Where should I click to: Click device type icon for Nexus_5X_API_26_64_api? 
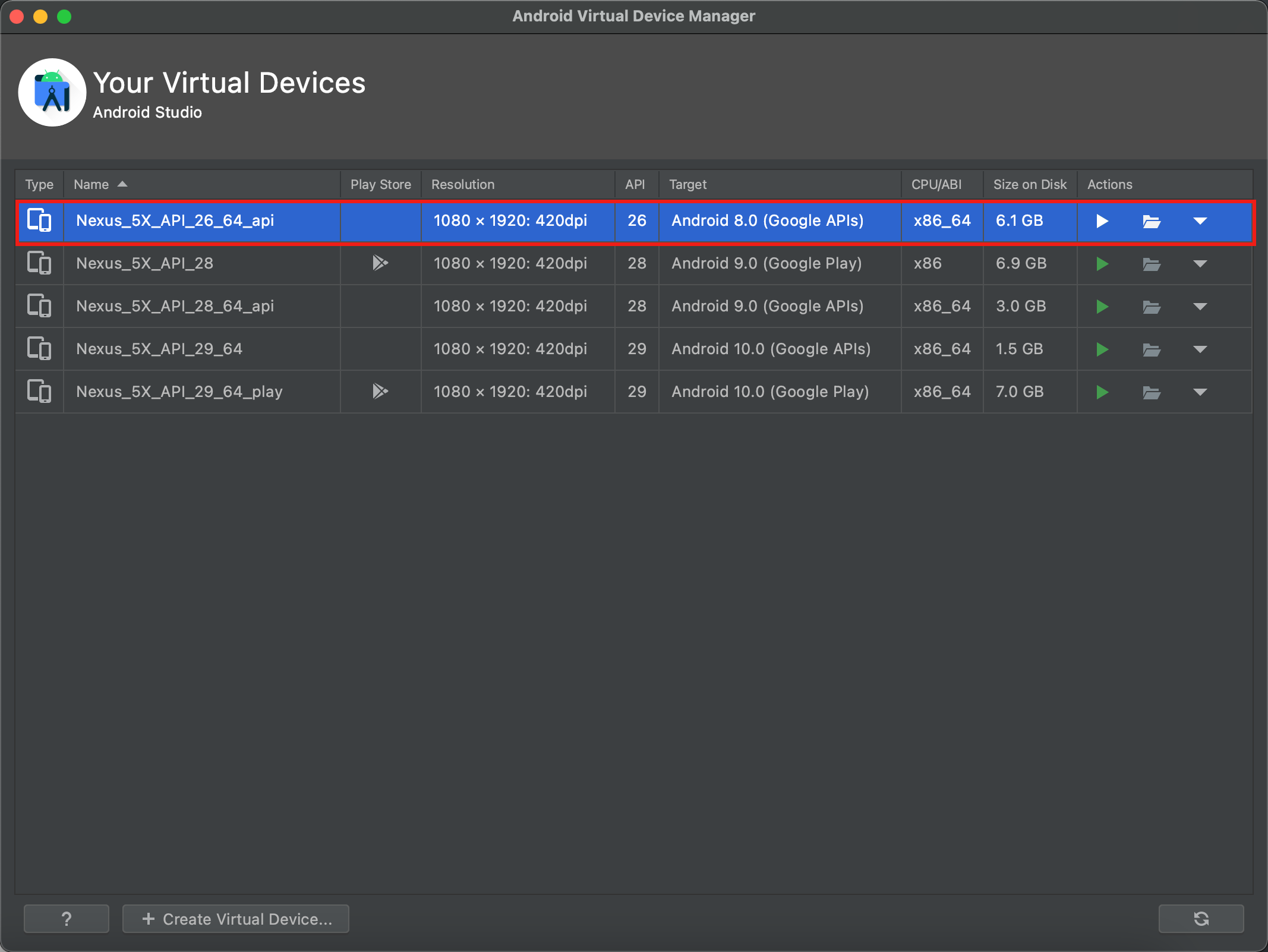point(39,220)
